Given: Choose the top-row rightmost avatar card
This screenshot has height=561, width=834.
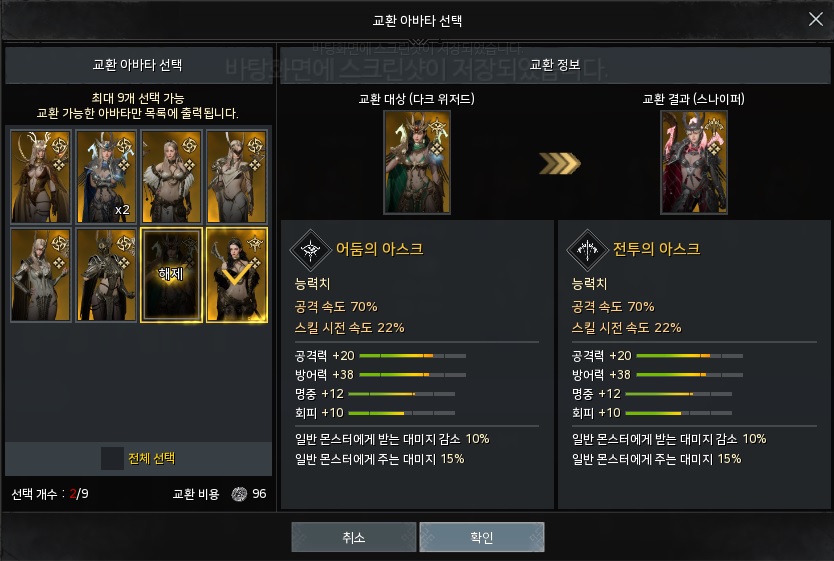Looking at the screenshot, I should click(237, 177).
